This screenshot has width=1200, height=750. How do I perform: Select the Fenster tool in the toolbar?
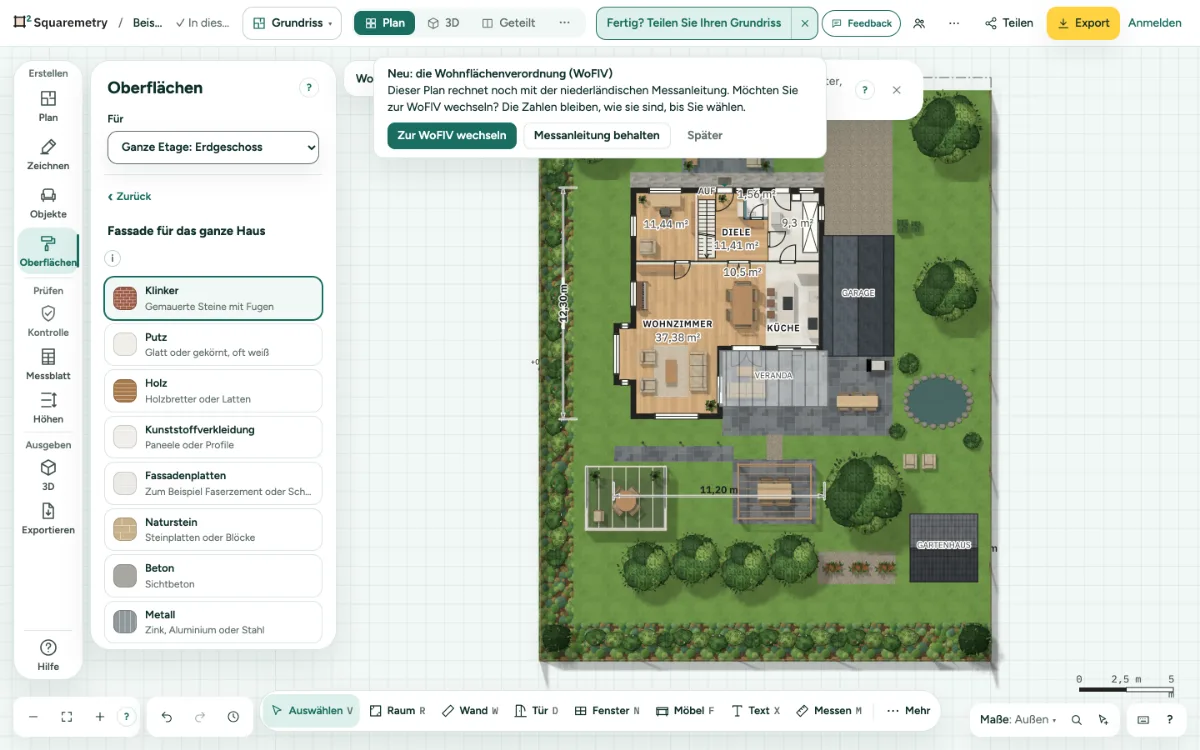(608, 711)
